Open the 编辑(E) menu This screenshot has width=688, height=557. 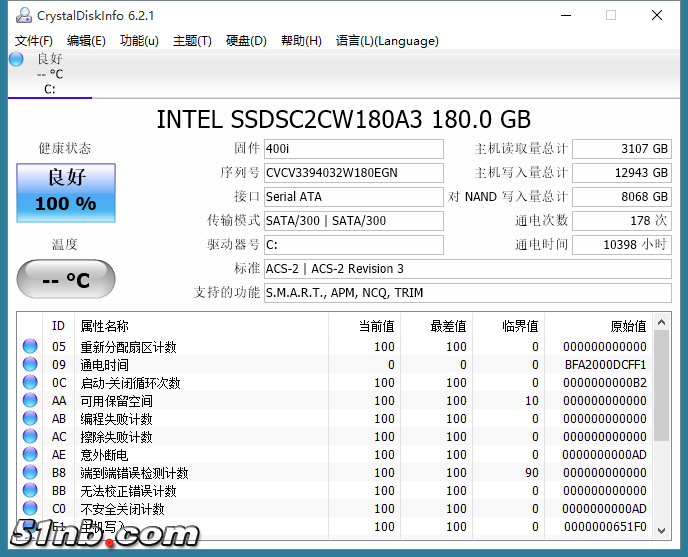[x=86, y=41]
